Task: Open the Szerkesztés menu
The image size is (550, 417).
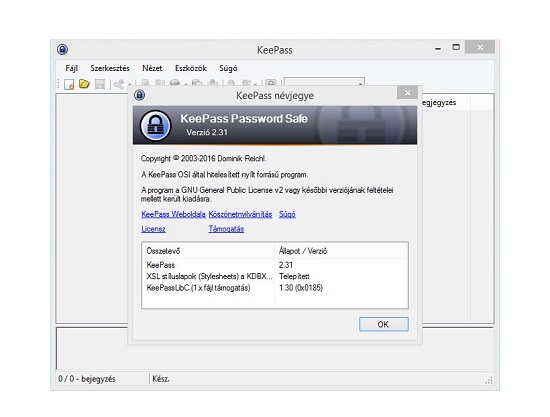Action: [x=110, y=68]
